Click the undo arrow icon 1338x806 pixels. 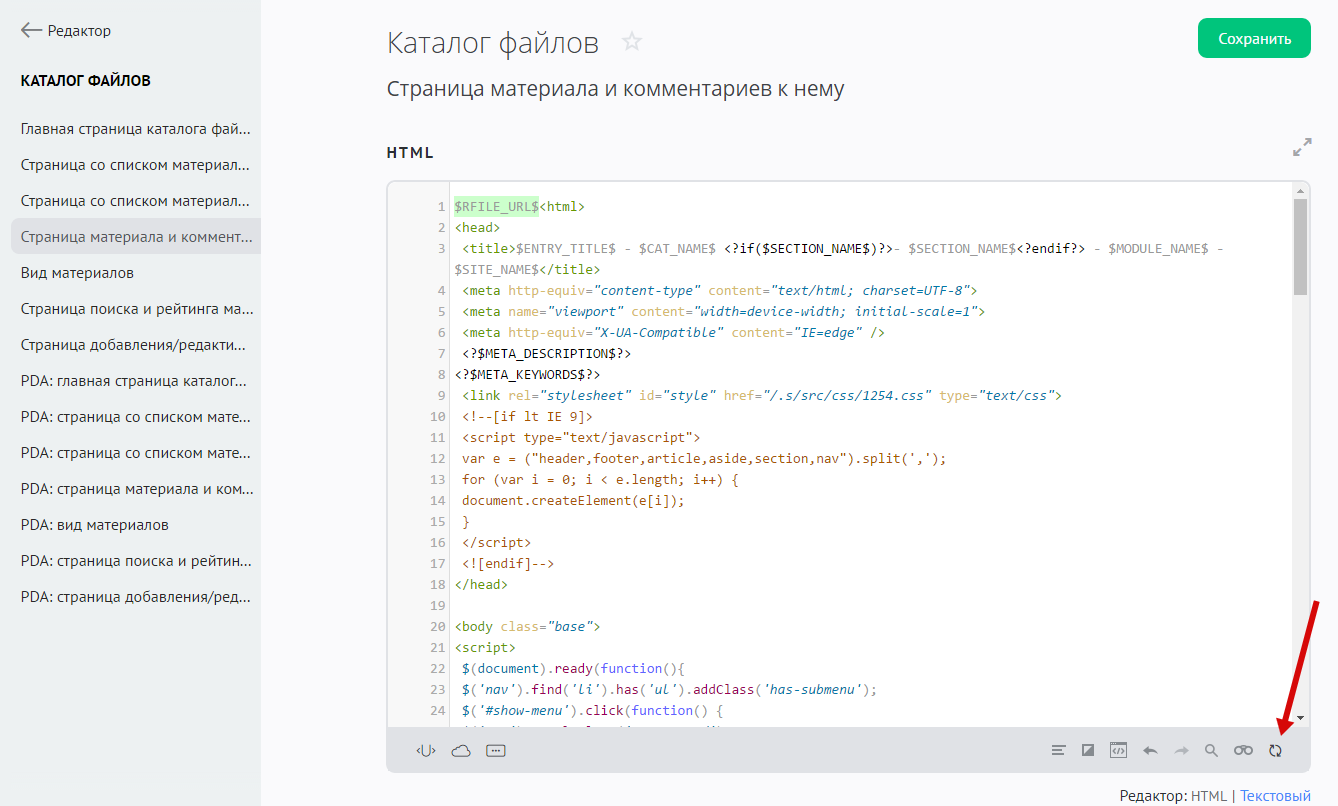(1150, 751)
